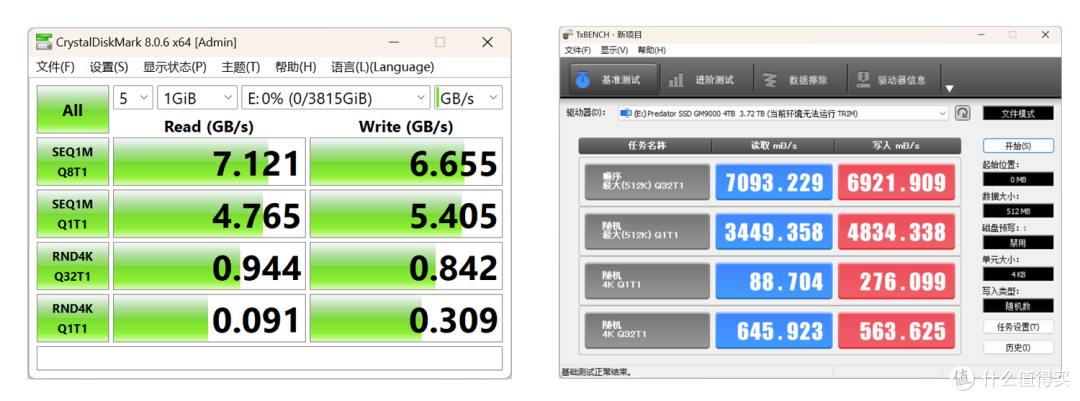
Task: Click the empty comment box in CrystalDiskMark
Action: point(269,358)
